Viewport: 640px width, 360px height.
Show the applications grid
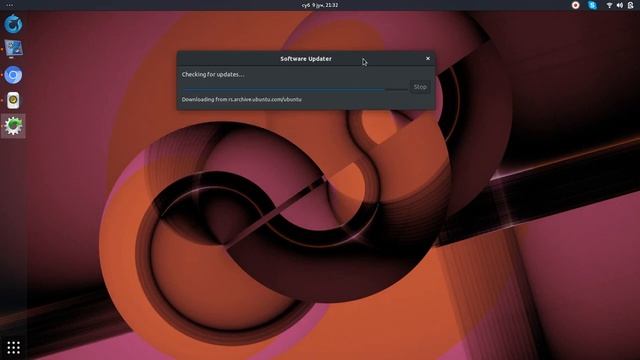pos(13,347)
